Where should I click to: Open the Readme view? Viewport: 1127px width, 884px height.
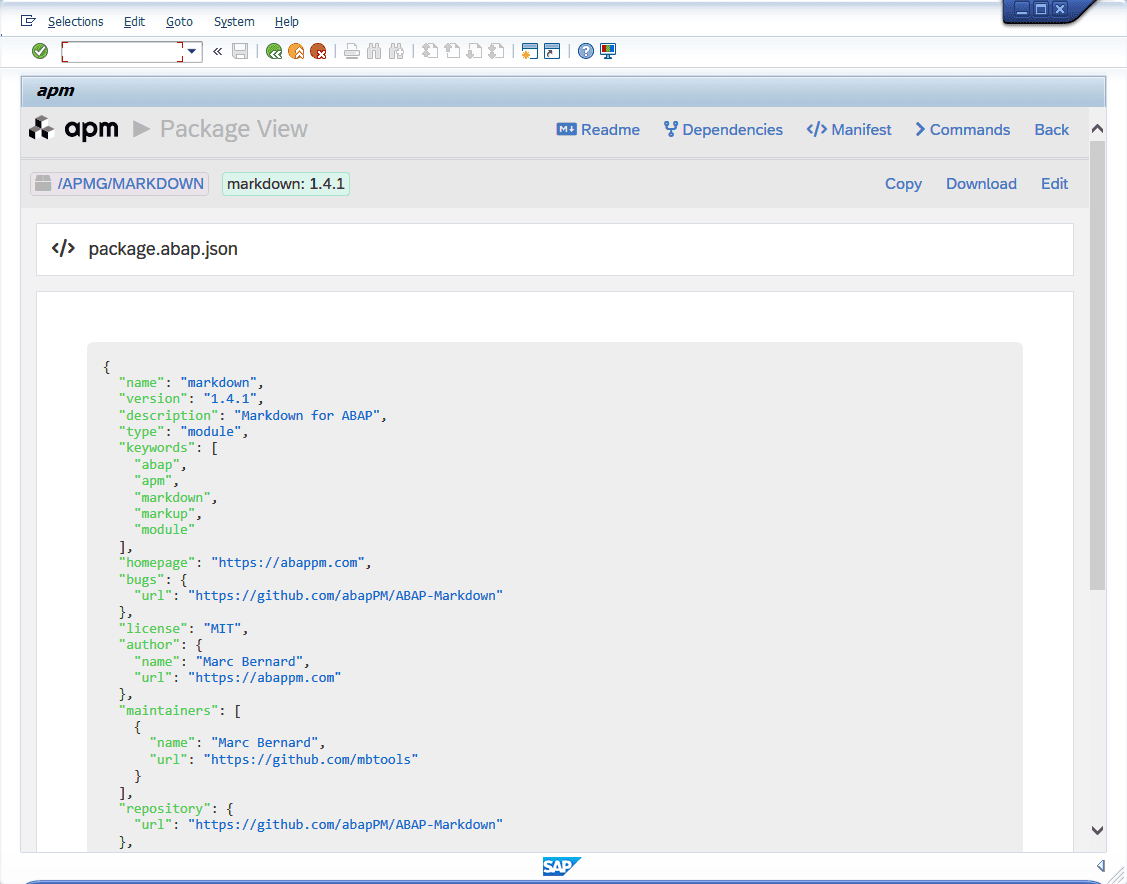coord(598,129)
